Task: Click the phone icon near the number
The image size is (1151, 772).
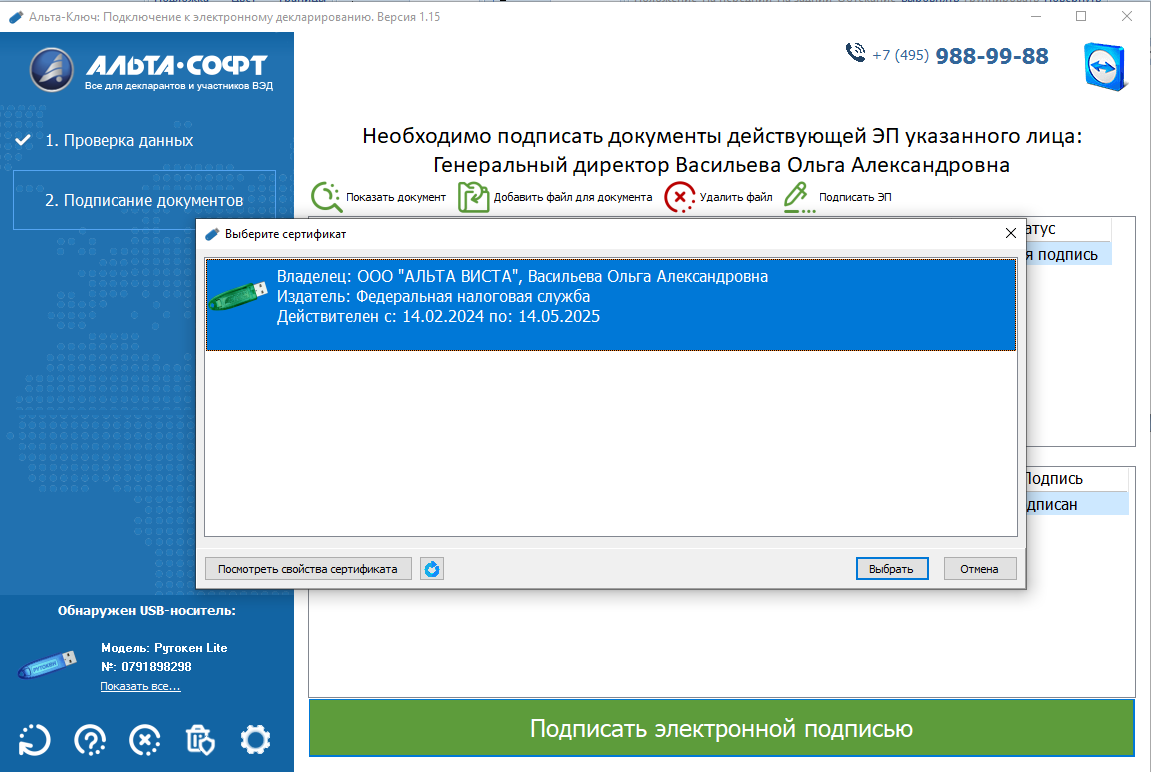Action: (855, 53)
